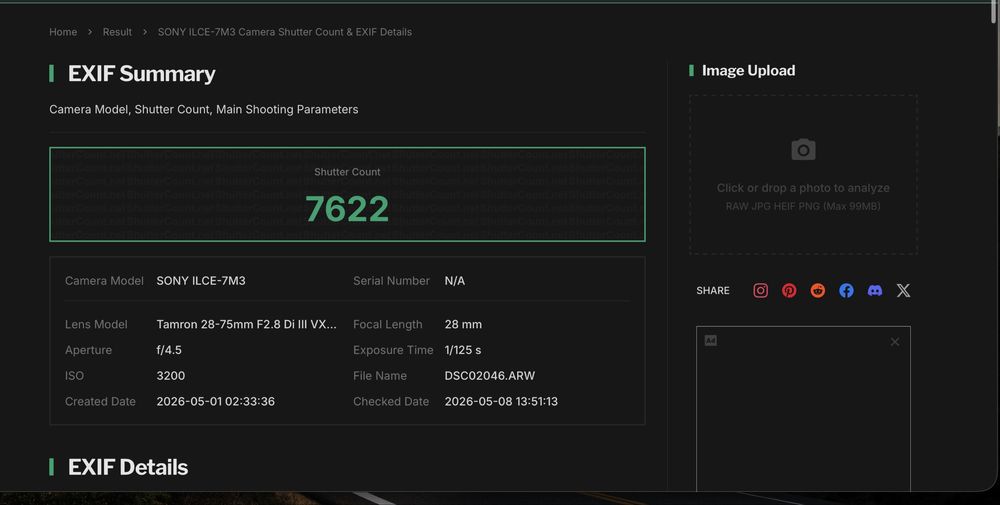This screenshot has width=1000, height=505.
Task: Select camera model value SONY ILCE-7M3
Action: coord(201,281)
